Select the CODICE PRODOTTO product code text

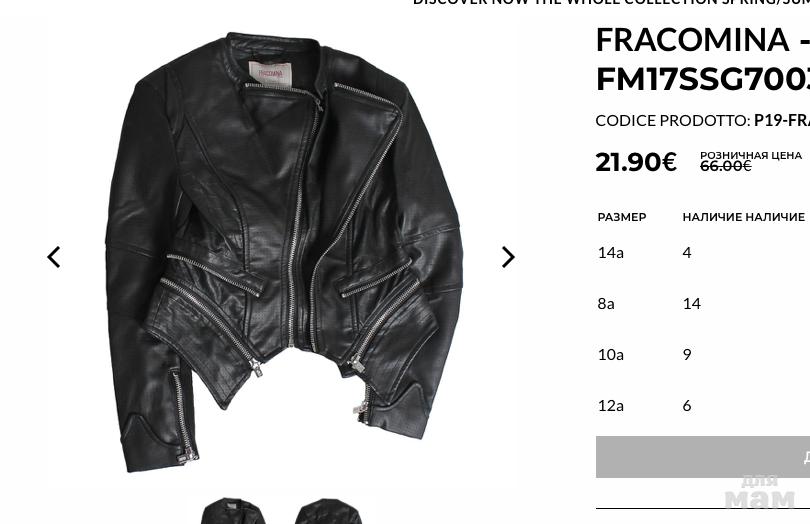tap(703, 120)
